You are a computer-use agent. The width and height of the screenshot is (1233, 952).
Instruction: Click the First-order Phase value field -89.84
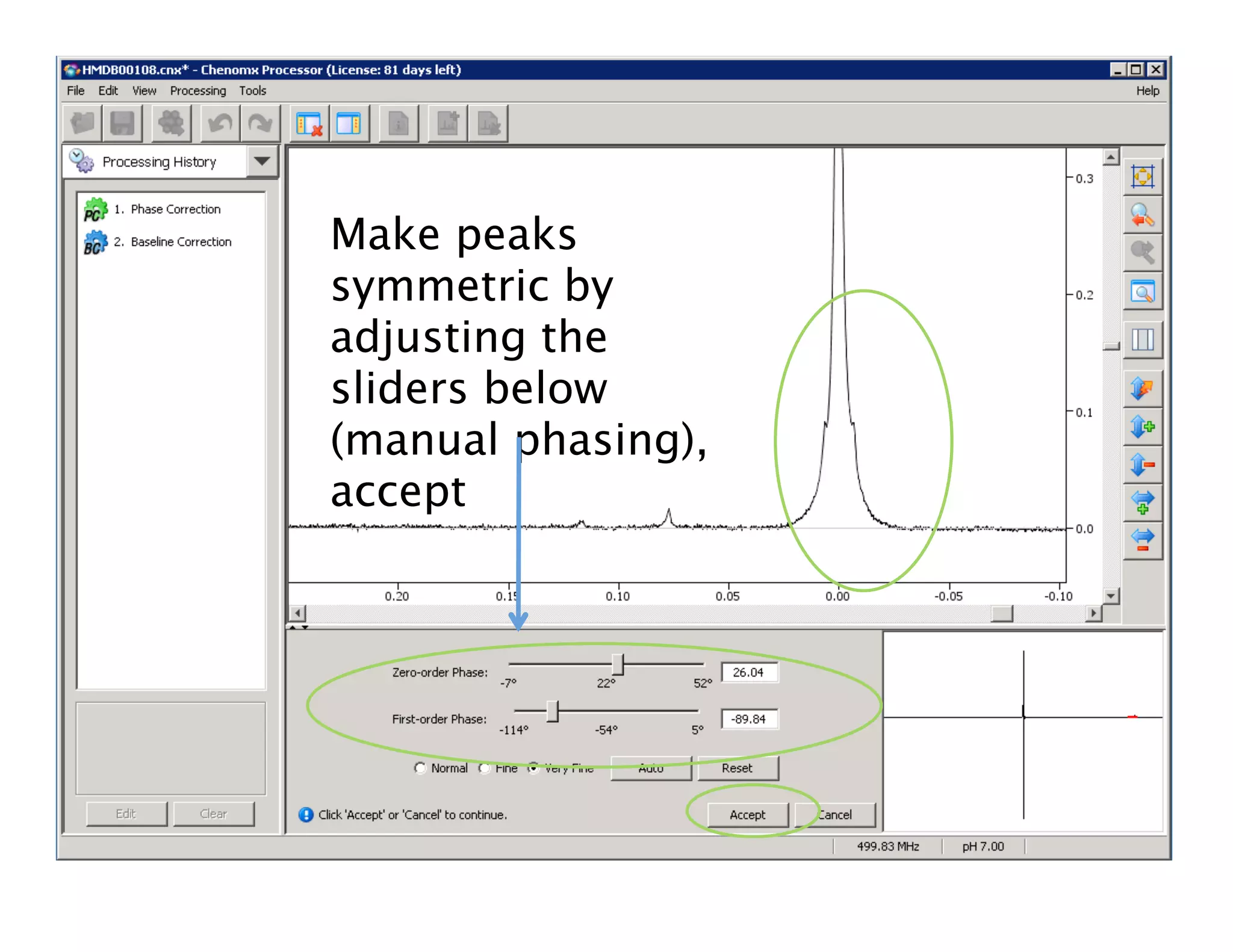coord(749,719)
